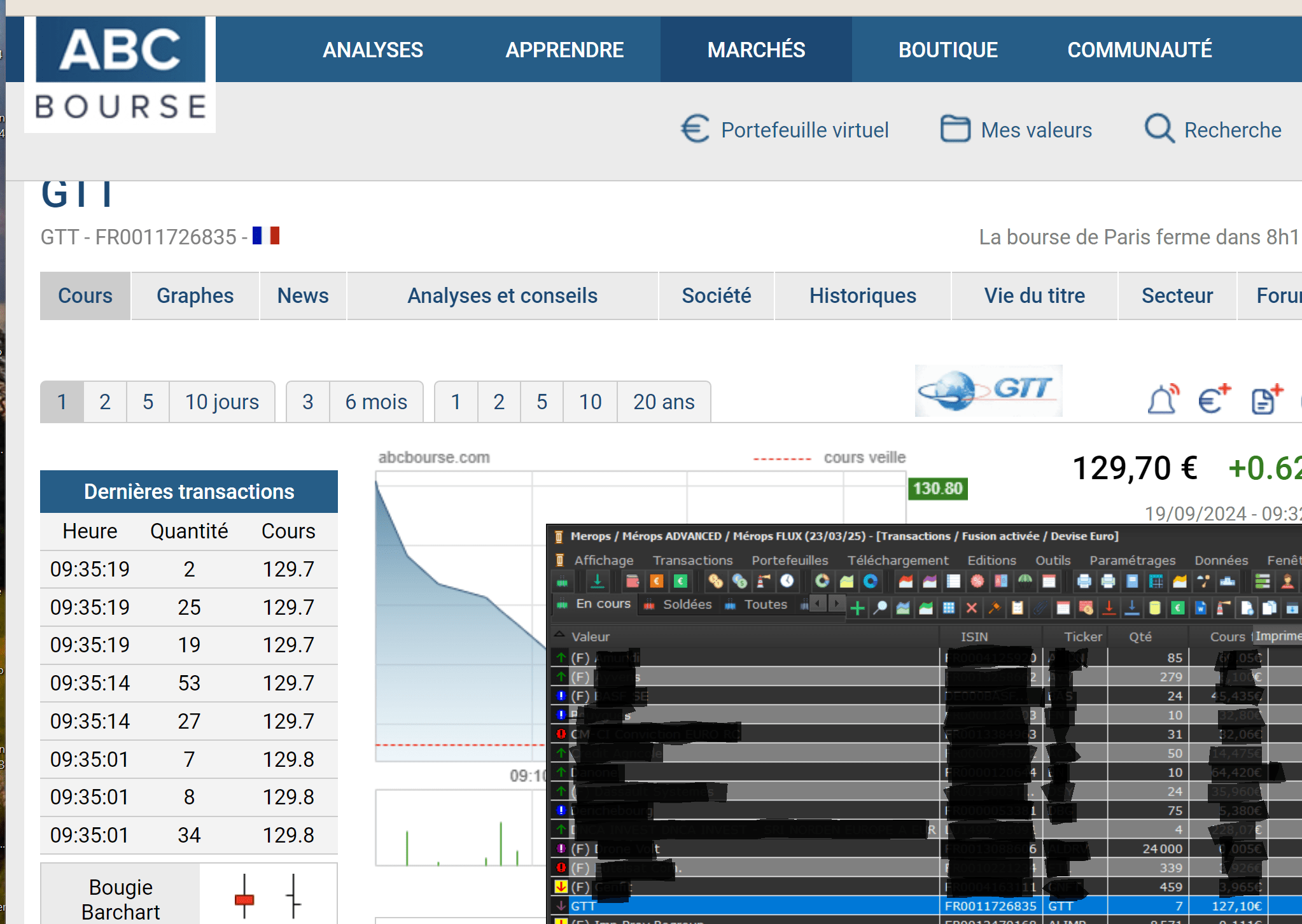Select the 20 ans chart period
The width and height of the screenshot is (1302, 924).
click(x=664, y=402)
